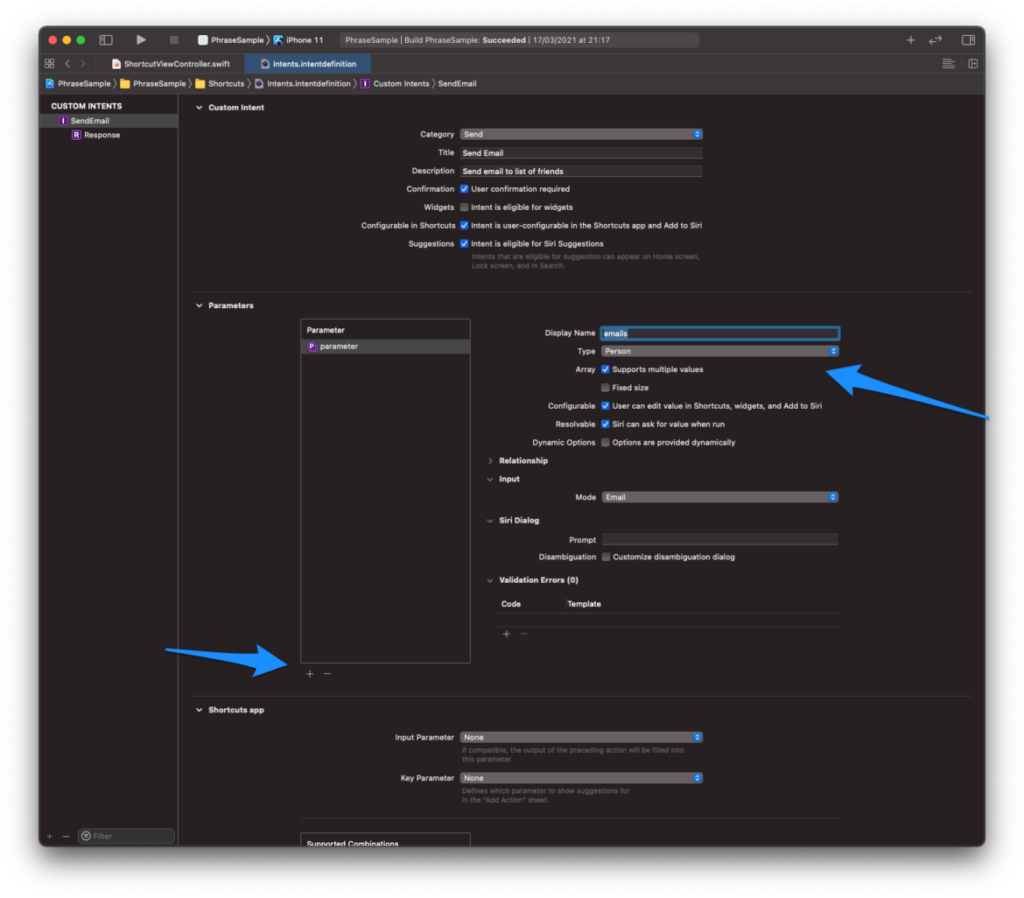
Task: Go back with the left chevron
Action: [67, 63]
